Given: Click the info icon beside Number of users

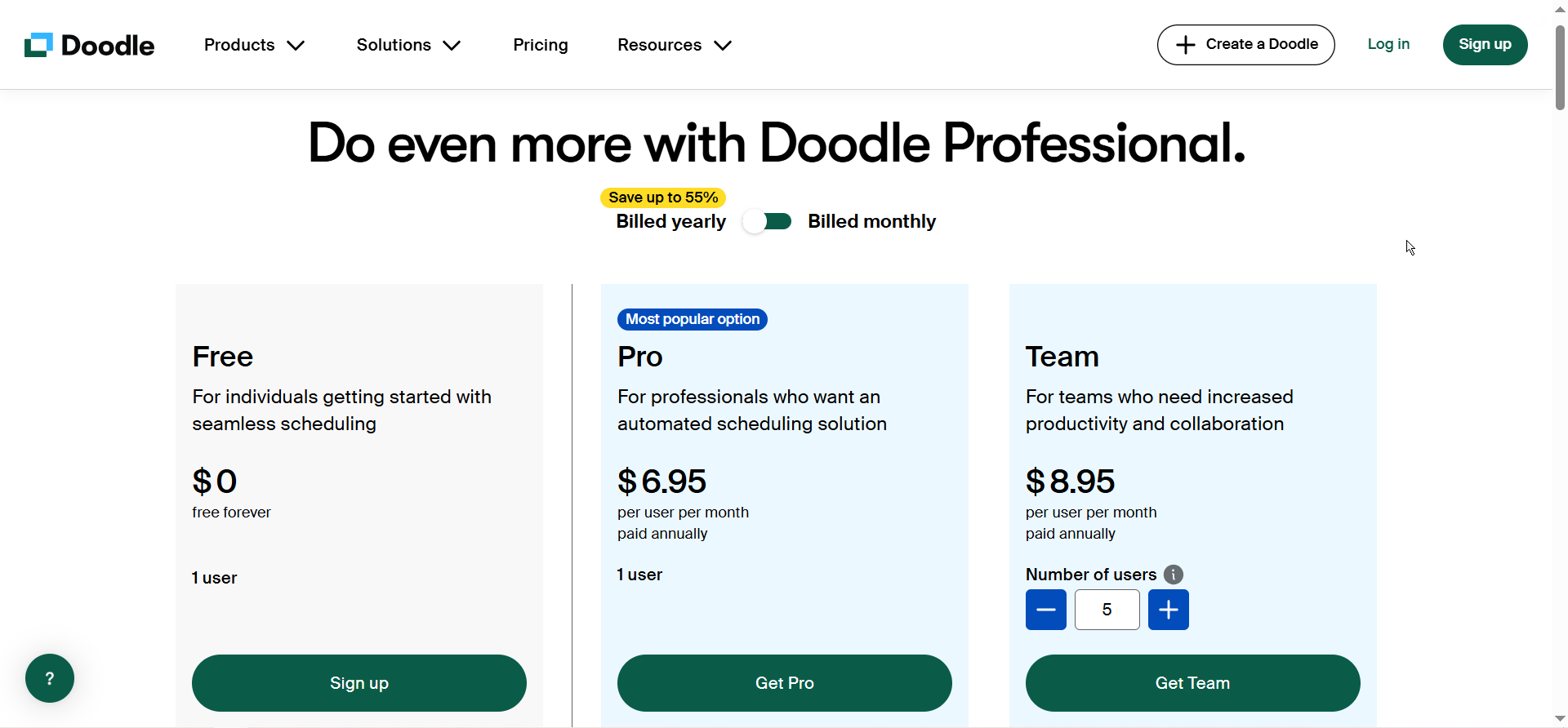Looking at the screenshot, I should [x=1174, y=575].
